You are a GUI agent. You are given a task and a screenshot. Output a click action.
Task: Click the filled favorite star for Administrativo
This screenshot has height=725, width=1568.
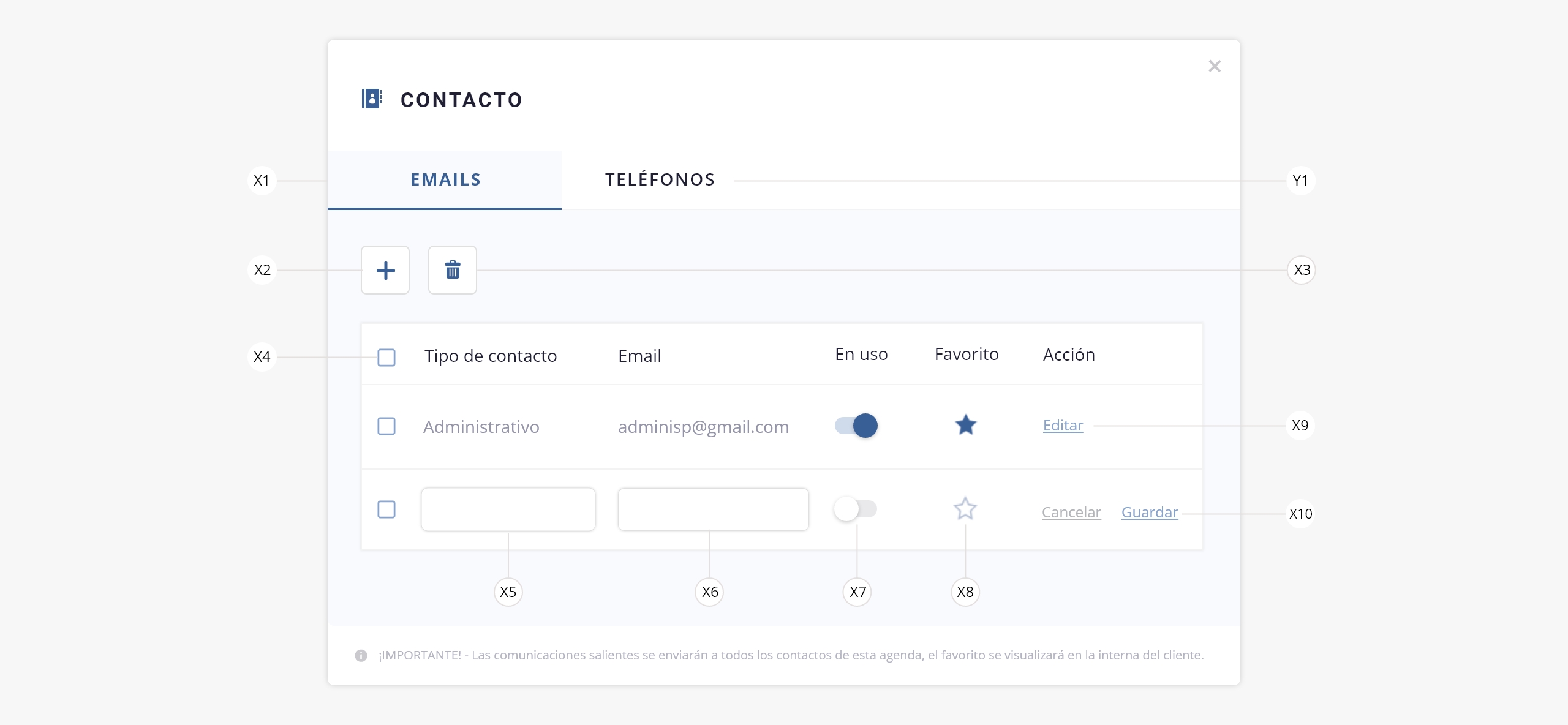tap(966, 425)
